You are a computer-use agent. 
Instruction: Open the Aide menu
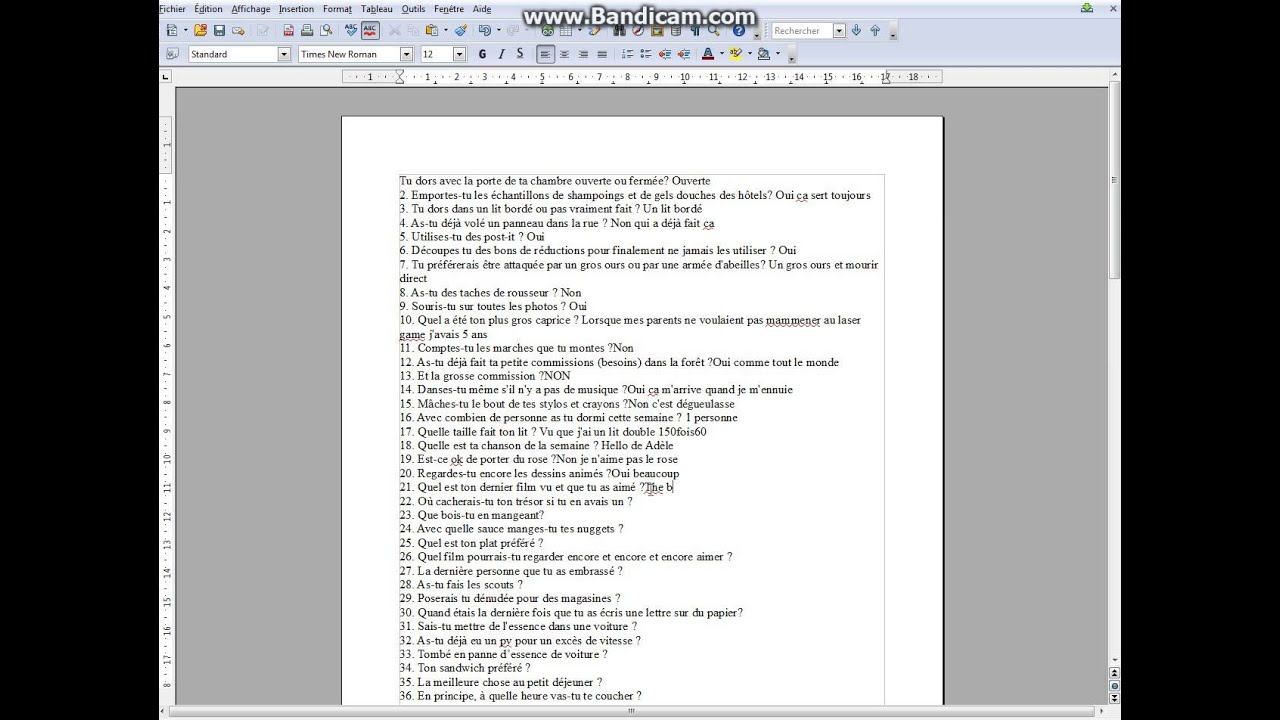[x=482, y=9]
